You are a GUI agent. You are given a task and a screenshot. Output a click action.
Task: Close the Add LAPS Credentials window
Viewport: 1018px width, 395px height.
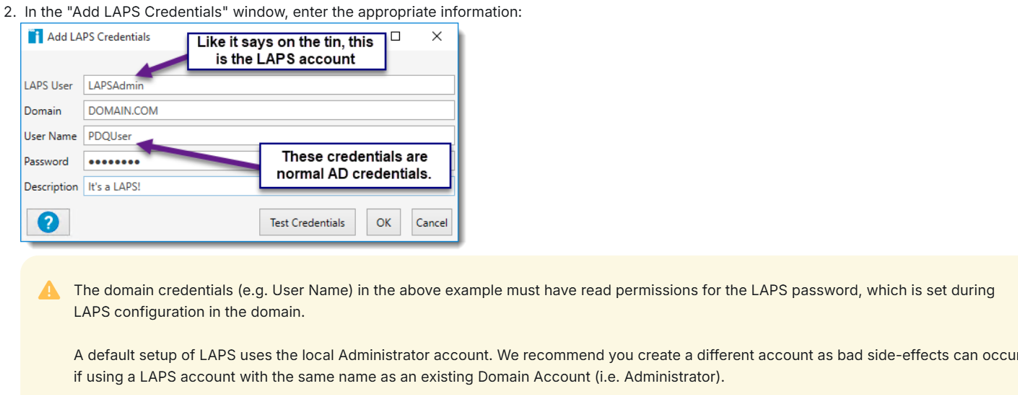coord(436,36)
